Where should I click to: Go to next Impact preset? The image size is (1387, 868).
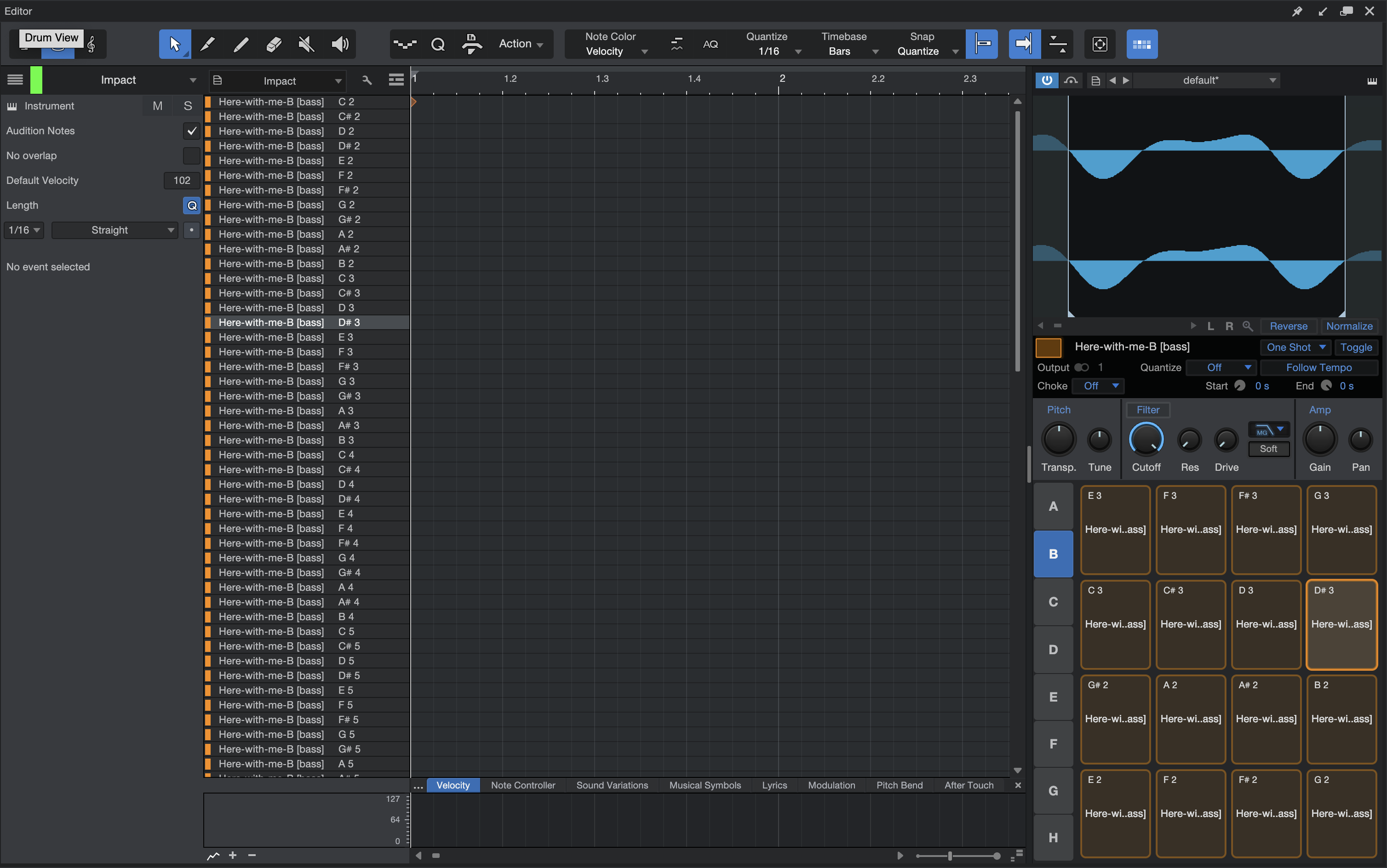click(x=1126, y=80)
